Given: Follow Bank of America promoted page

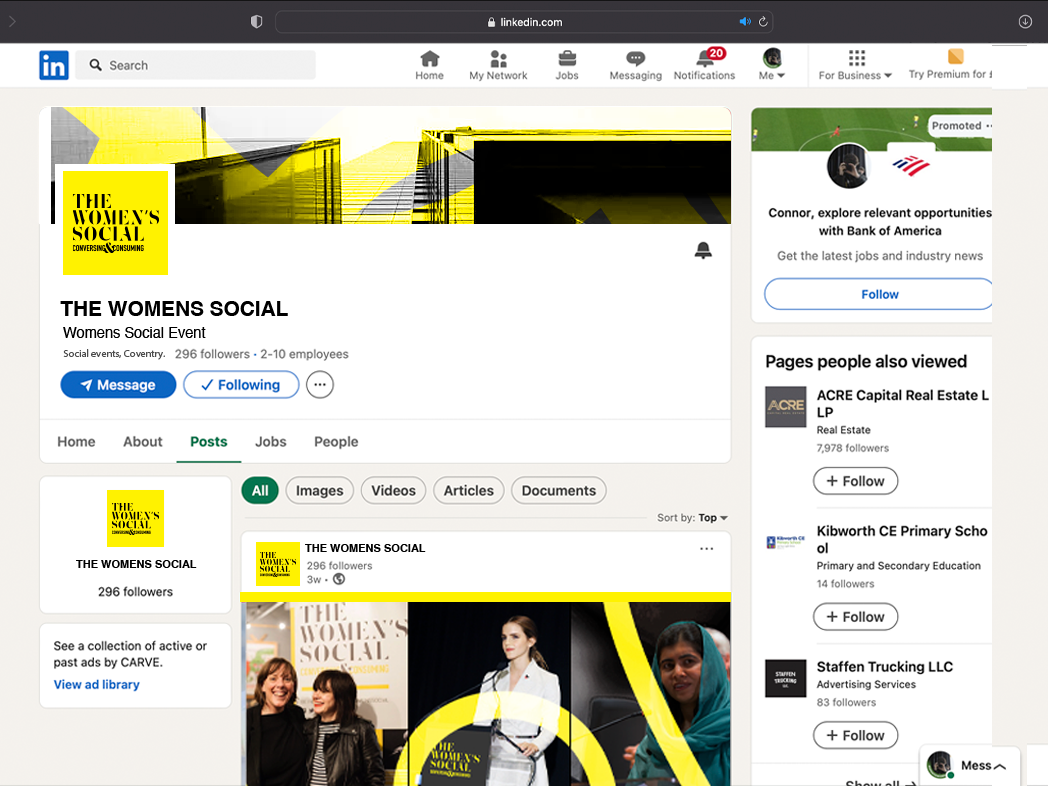Looking at the screenshot, I should [878, 294].
